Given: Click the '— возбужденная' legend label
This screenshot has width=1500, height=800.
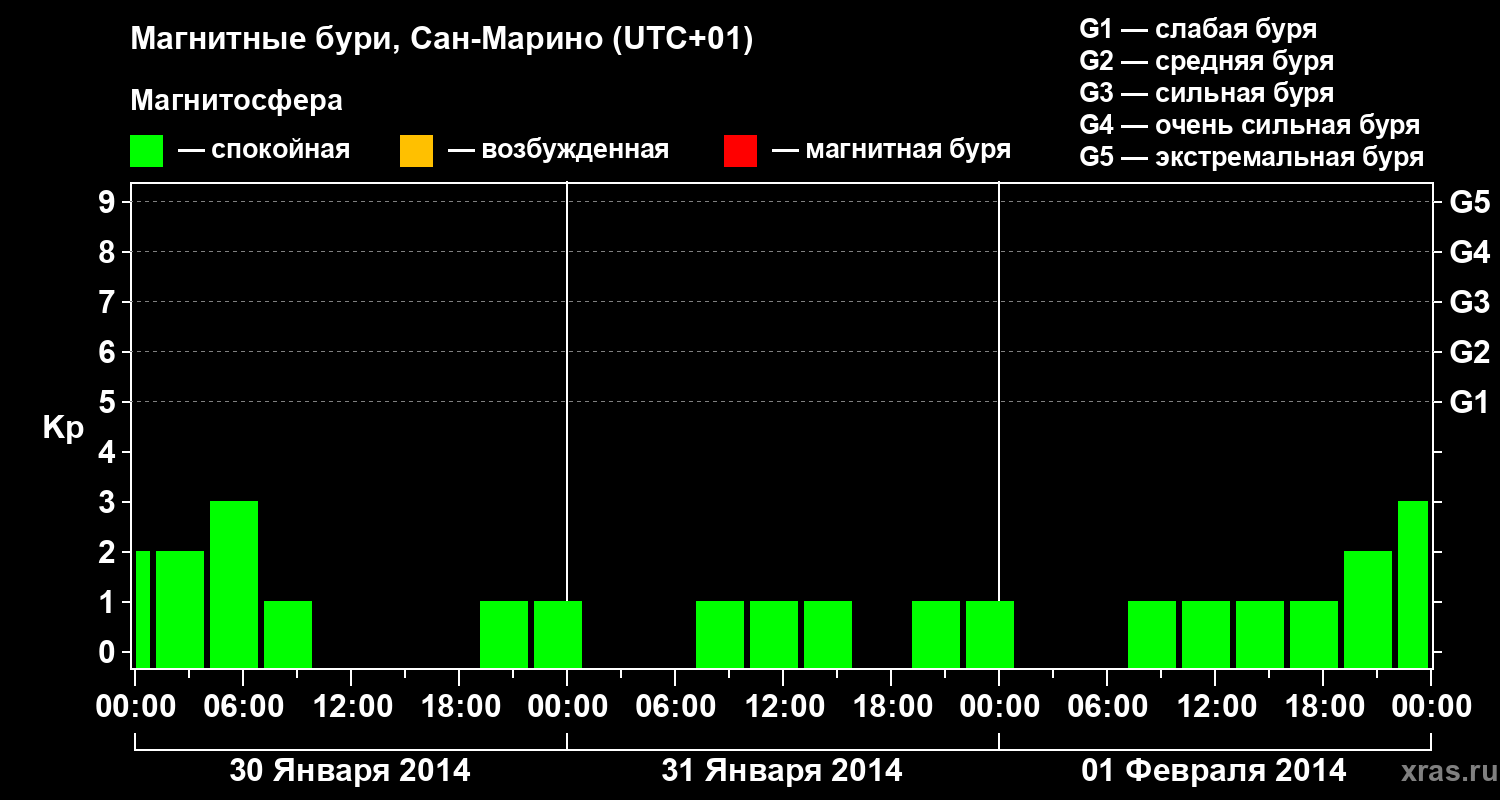Looking at the screenshot, I should pos(558,151).
